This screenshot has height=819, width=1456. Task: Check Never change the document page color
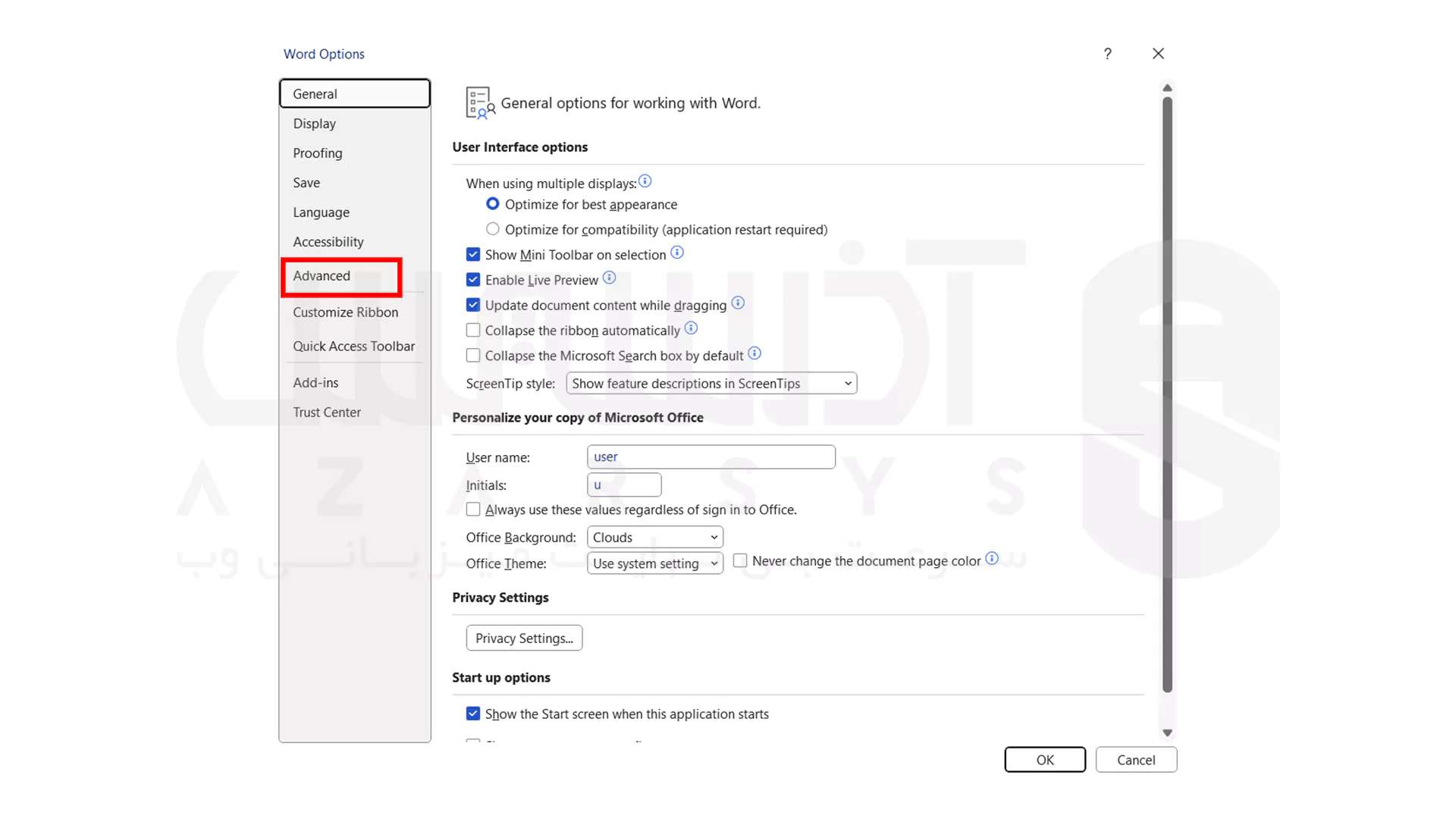[x=740, y=560]
